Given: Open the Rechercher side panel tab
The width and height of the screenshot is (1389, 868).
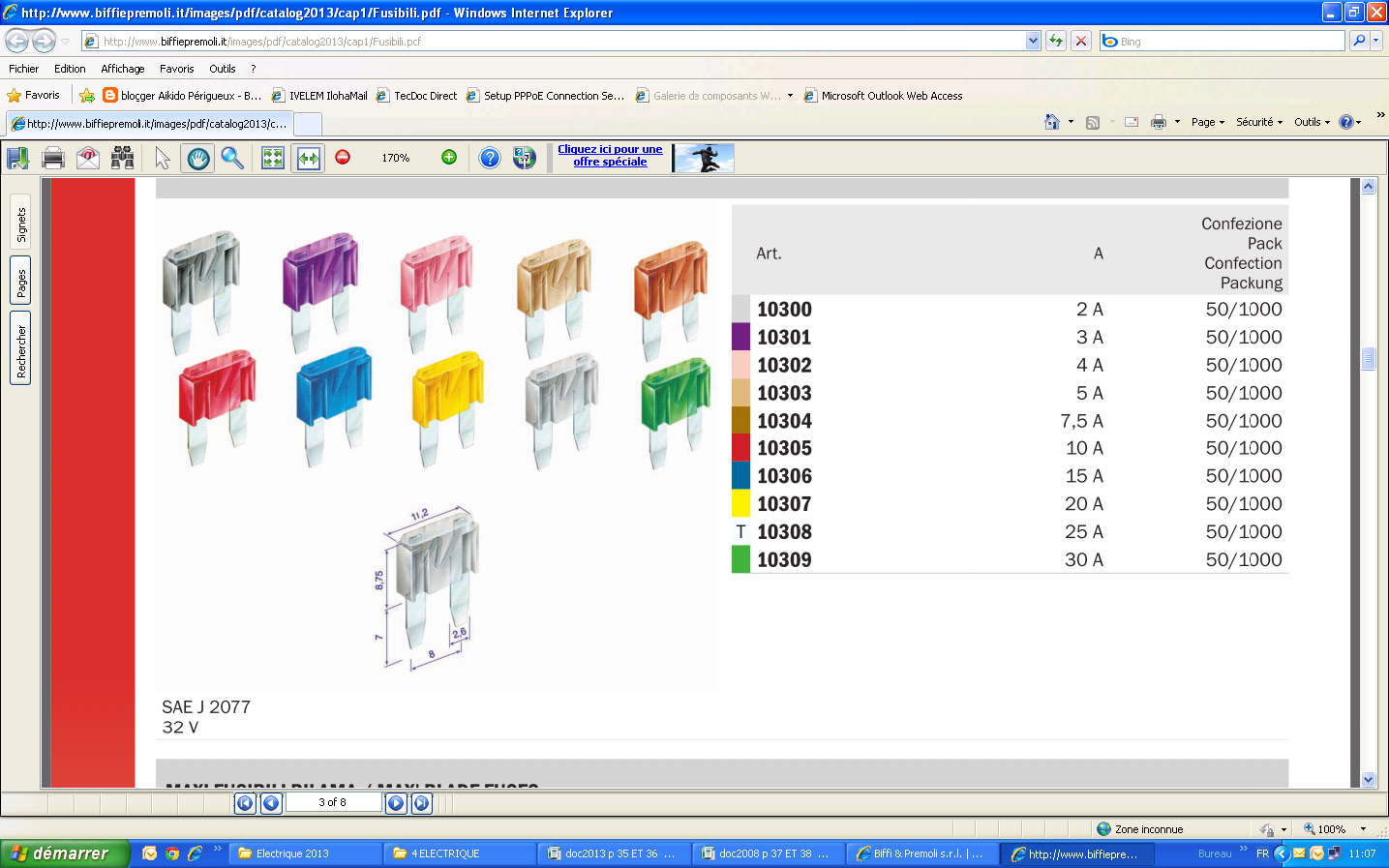Looking at the screenshot, I should [x=20, y=349].
